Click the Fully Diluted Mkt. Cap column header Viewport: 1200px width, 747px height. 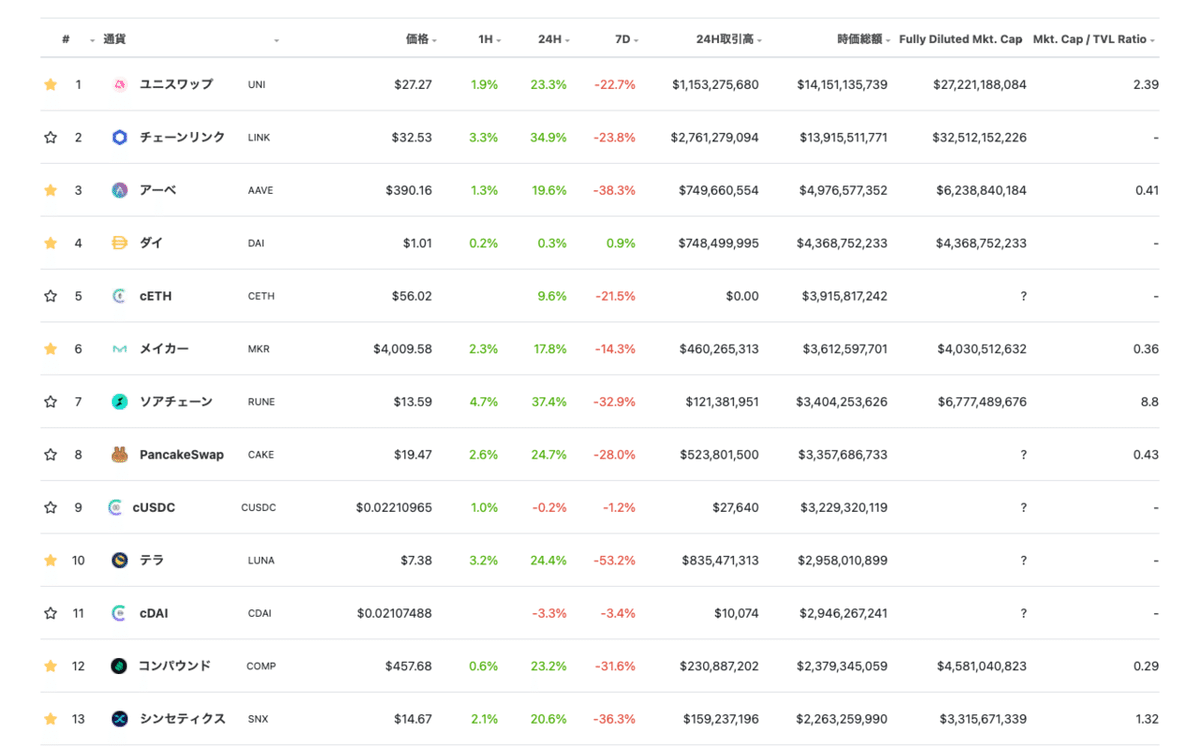pos(960,39)
